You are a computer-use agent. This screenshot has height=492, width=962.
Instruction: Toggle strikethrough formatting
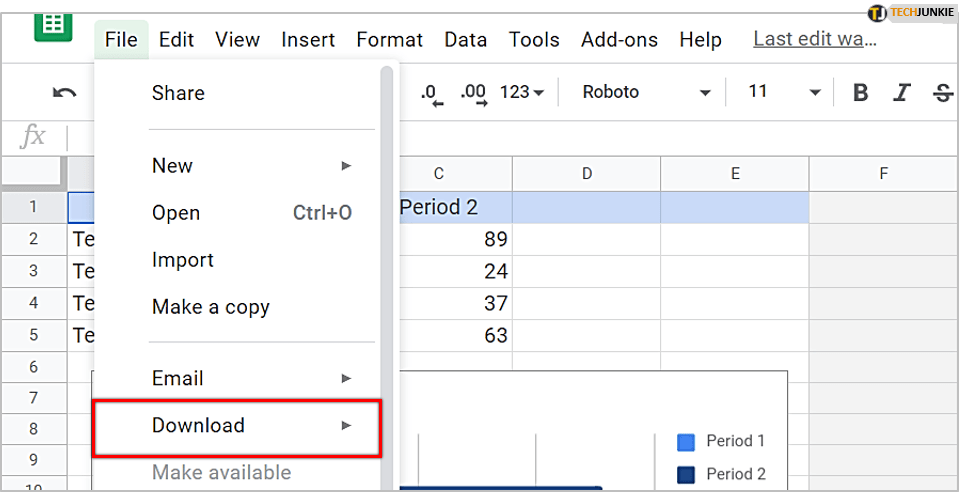tap(942, 93)
